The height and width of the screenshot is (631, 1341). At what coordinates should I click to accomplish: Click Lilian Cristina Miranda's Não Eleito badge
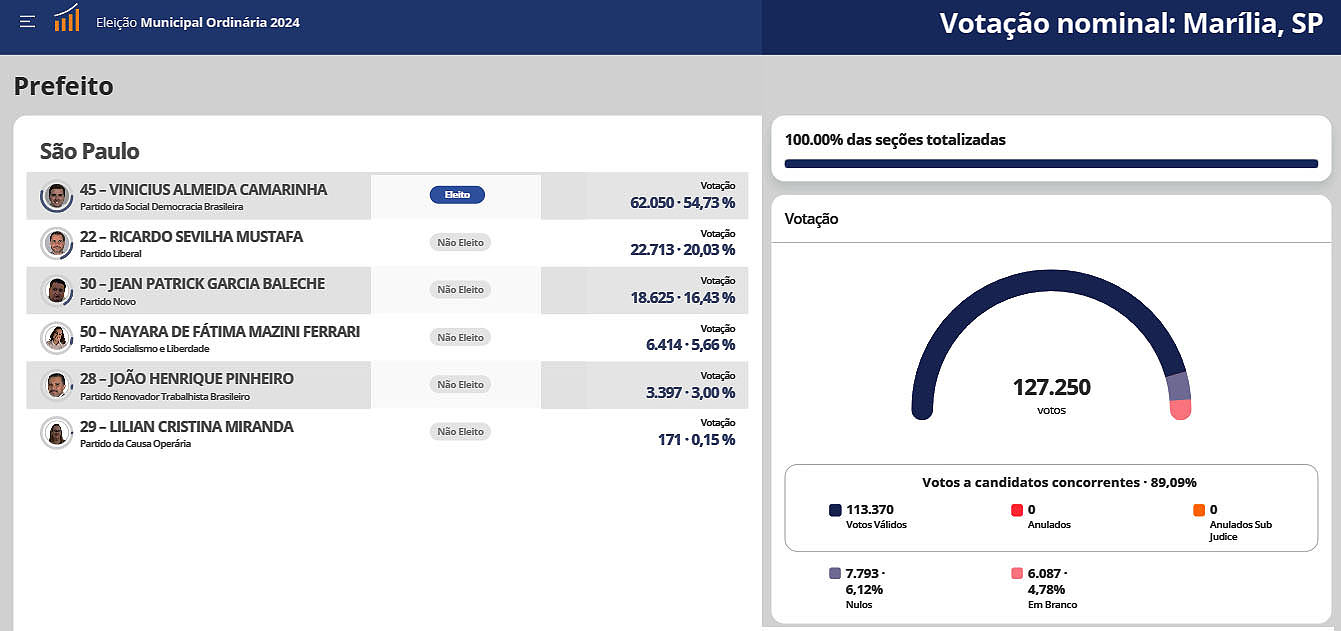(460, 432)
